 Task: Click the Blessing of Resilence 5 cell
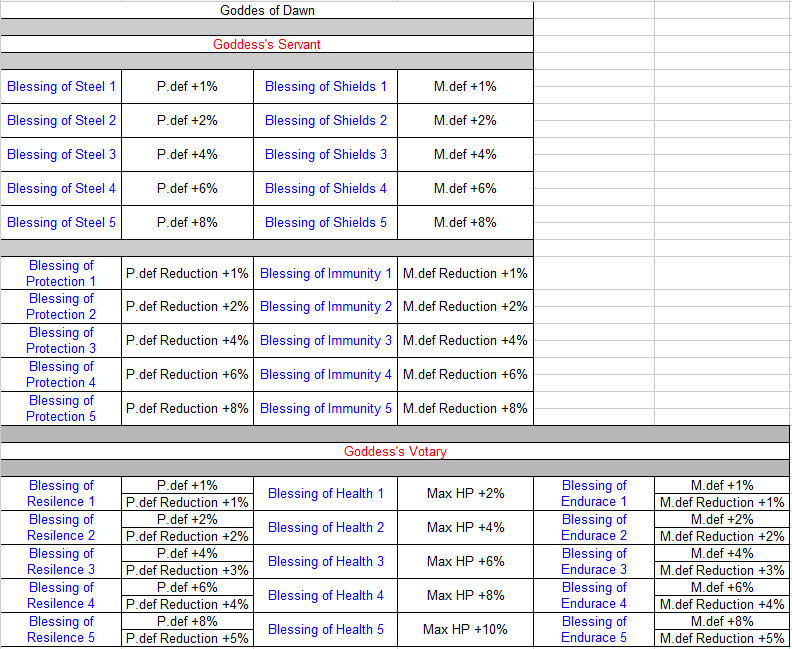click(x=61, y=630)
